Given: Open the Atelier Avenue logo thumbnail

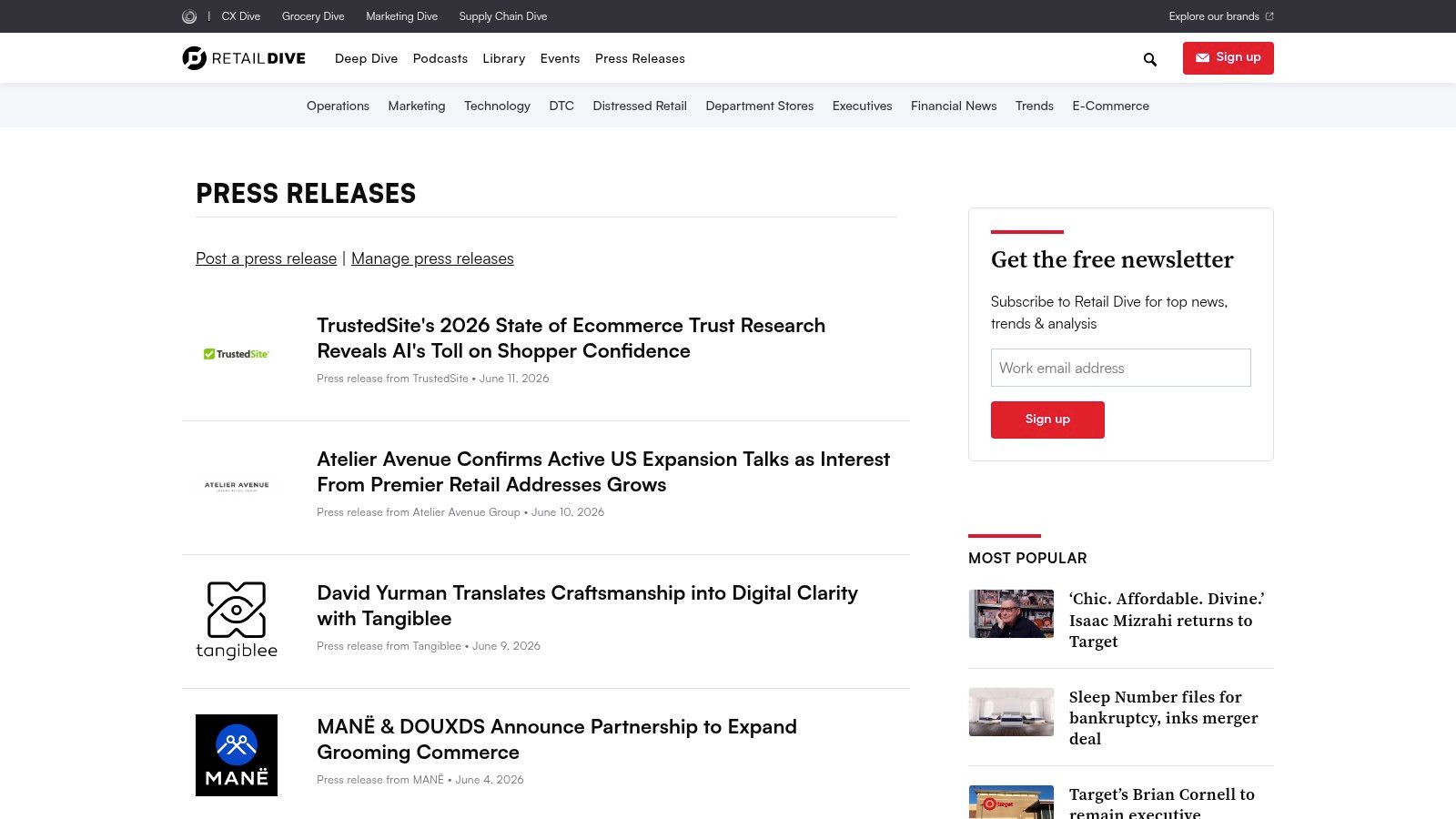Looking at the screenshot, I should coord(237,487).
